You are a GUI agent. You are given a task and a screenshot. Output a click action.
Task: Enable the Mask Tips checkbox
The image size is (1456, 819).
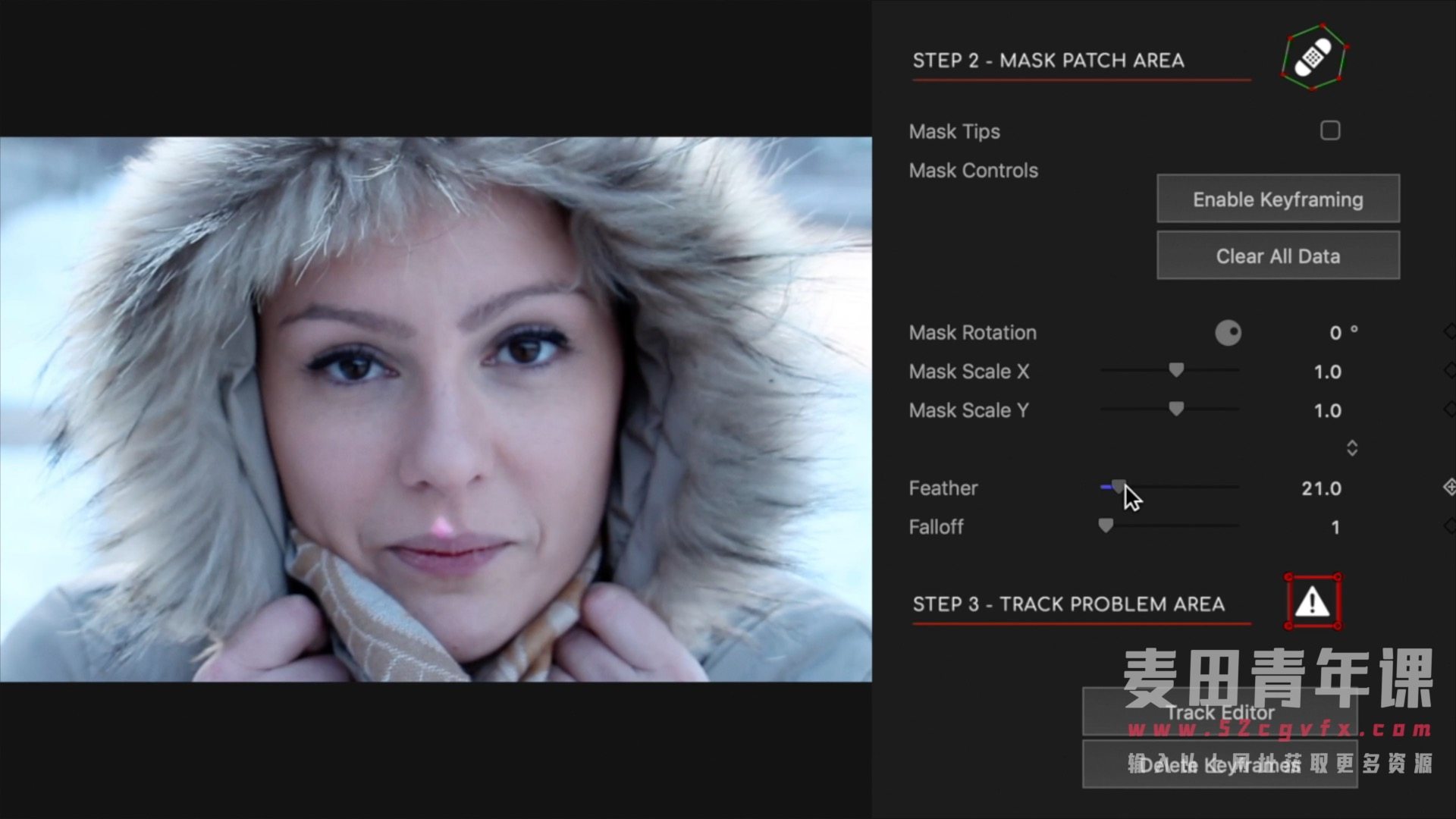(x=1330, y=130)
